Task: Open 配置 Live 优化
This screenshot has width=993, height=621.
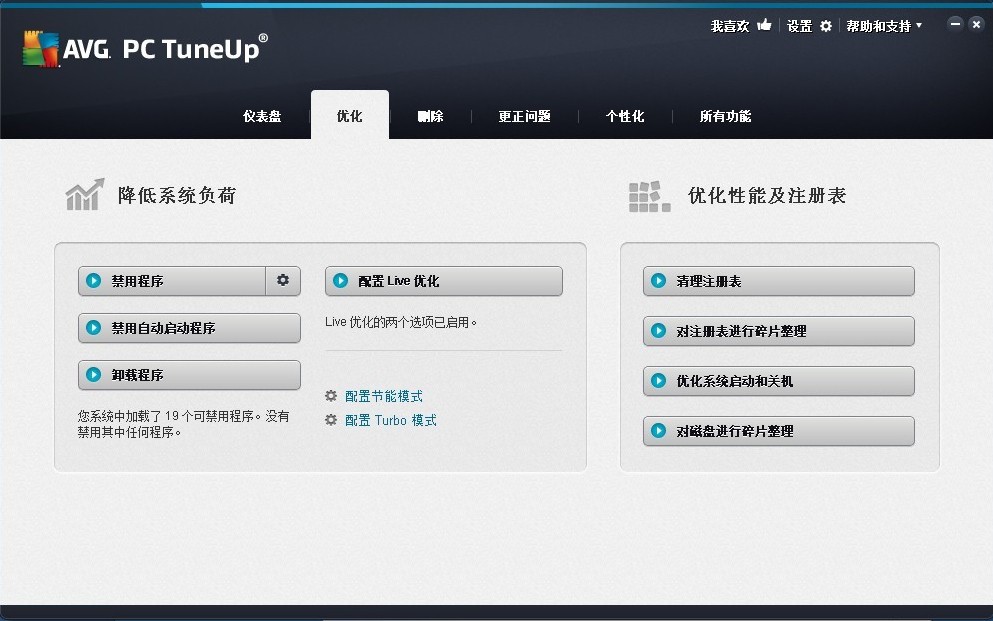Action: click(x=444, y=280)
